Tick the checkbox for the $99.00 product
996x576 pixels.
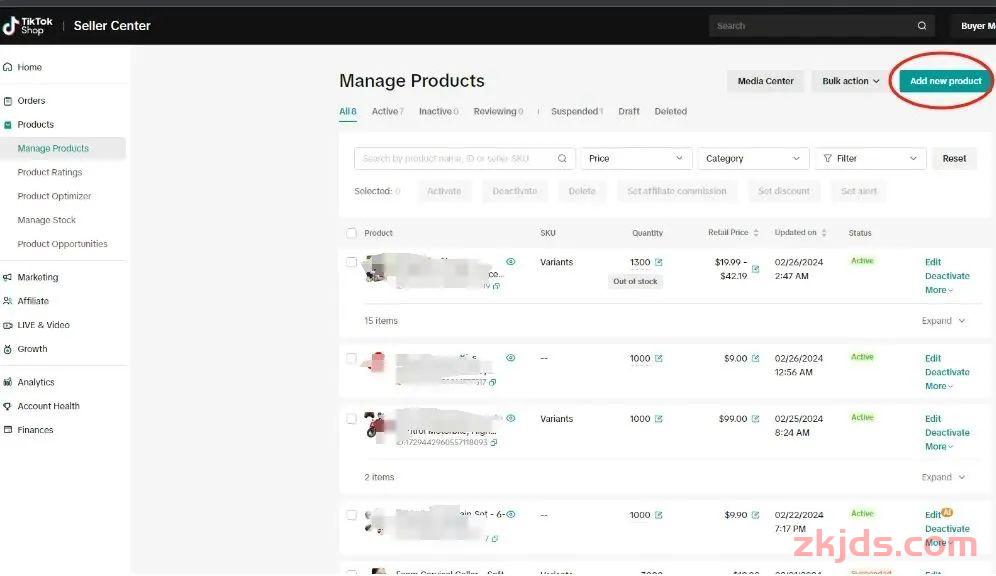[x=351, y=419]
